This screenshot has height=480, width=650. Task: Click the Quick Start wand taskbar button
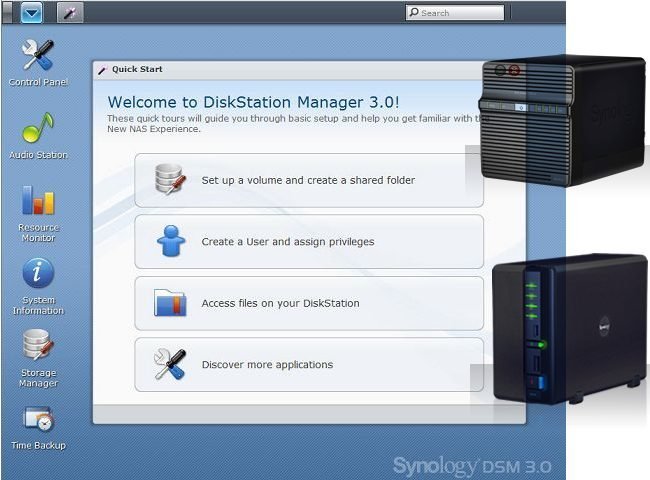pos(70,12)
